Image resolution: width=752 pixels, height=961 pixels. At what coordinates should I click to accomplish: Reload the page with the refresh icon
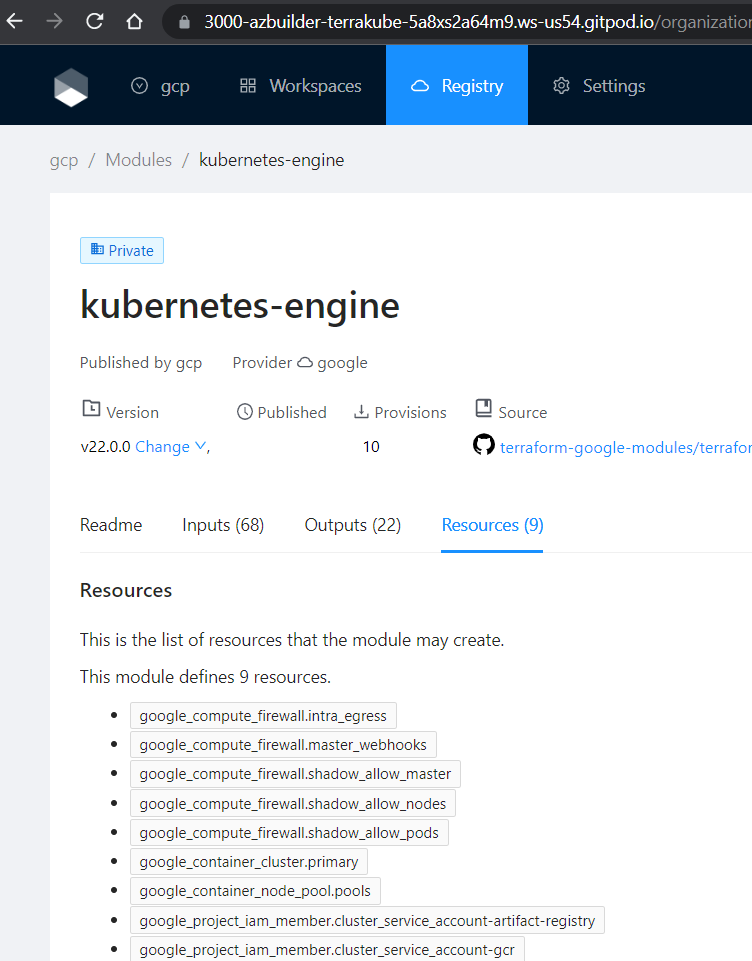tap(95, 21)
